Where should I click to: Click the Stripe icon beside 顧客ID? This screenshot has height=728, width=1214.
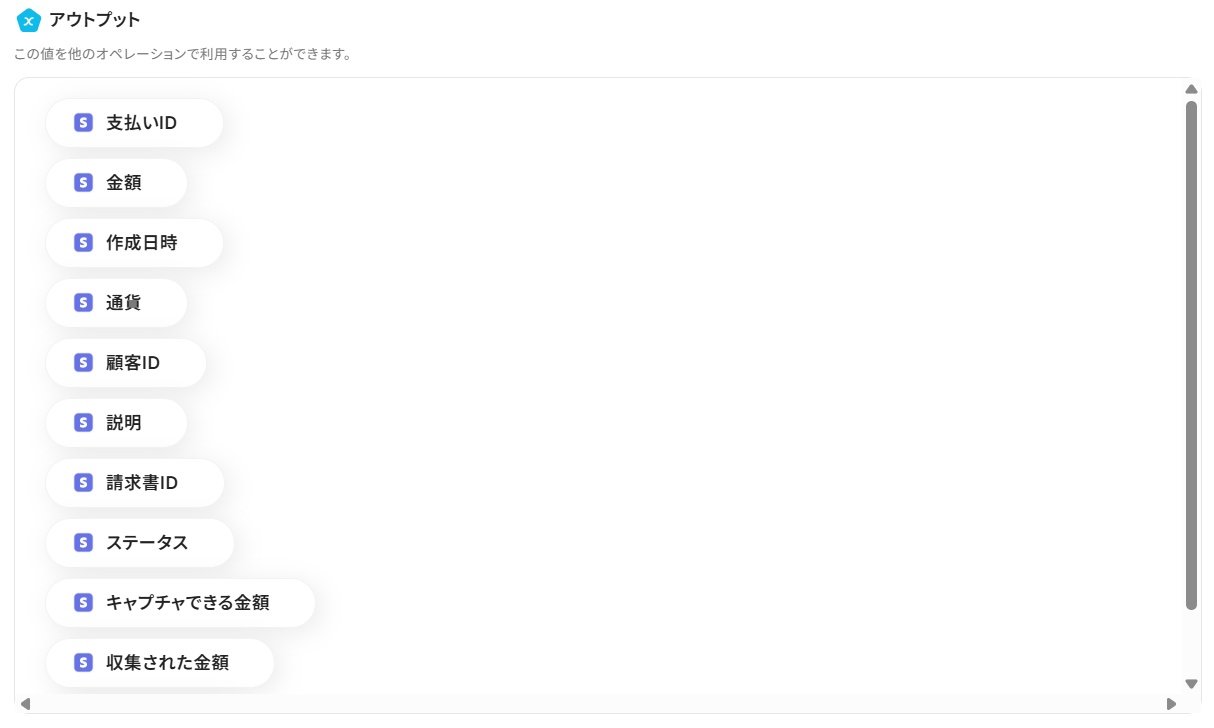tap(83, 363)
